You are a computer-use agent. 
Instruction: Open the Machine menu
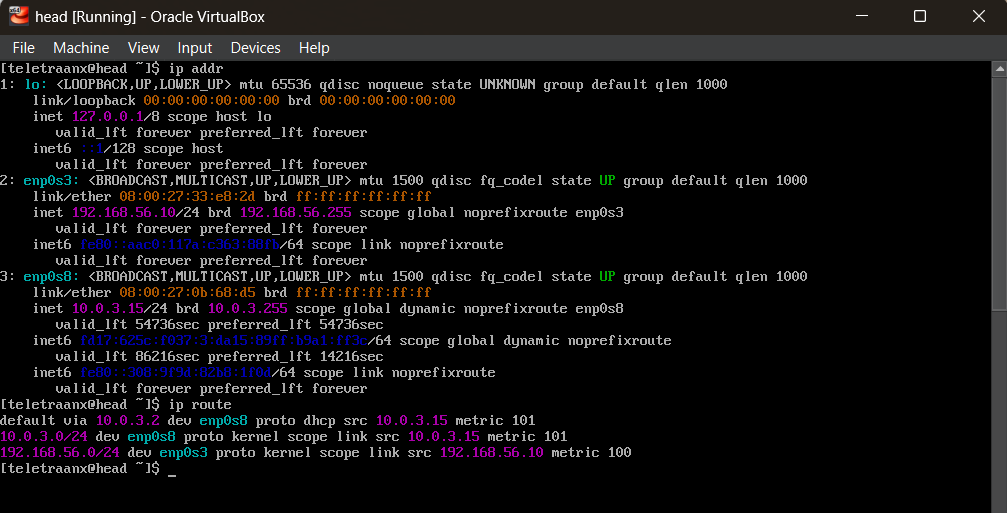pos(81,48)
